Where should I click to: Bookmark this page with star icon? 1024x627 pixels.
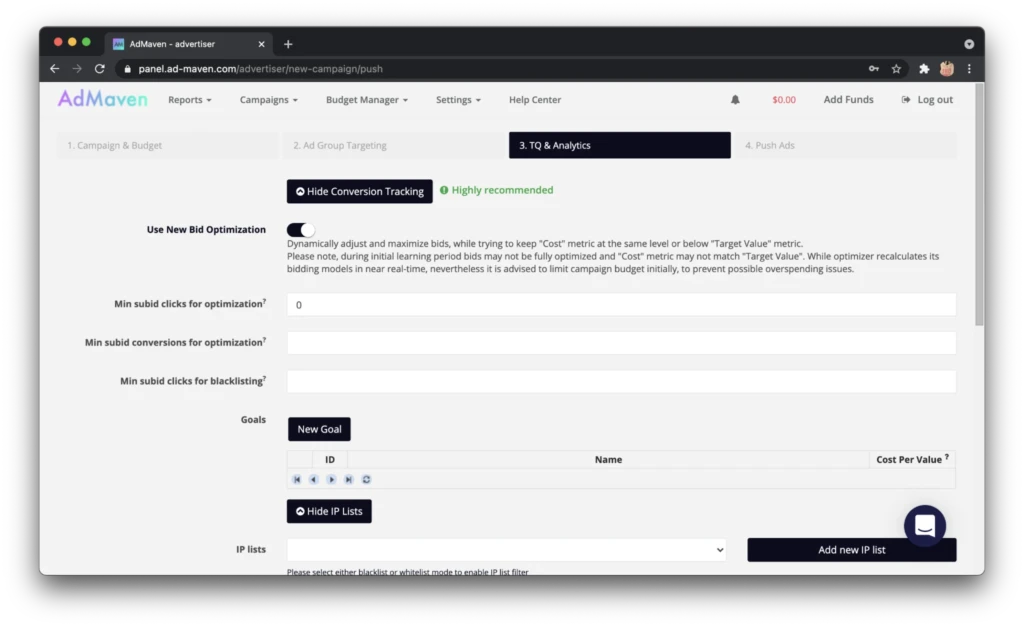click(x=896, y=69)
